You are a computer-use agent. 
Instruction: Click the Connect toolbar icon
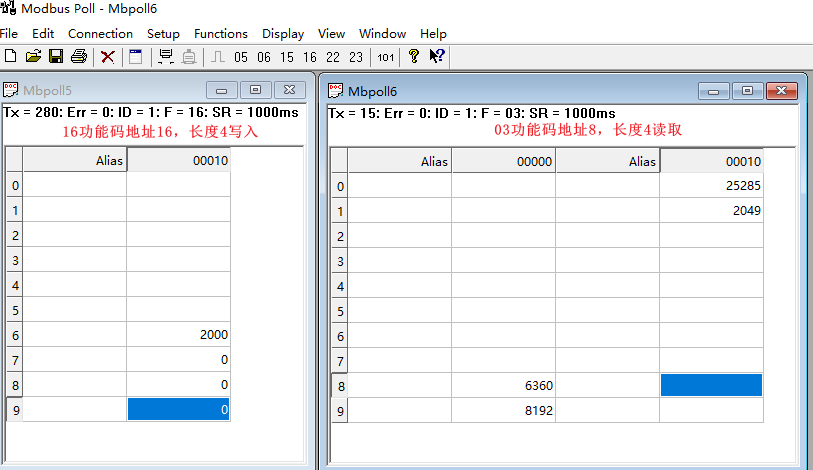click(x=166, y=57)
